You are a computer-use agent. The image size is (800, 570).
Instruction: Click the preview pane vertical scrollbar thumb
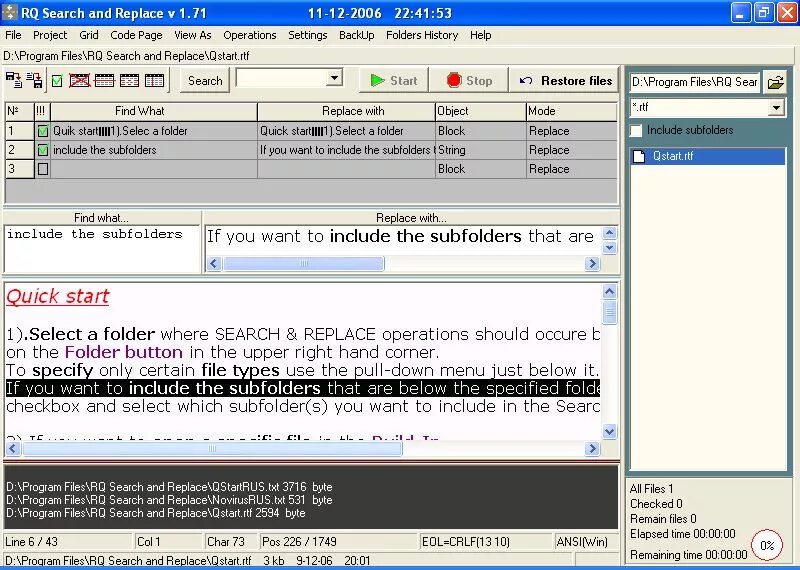point(609,312)
